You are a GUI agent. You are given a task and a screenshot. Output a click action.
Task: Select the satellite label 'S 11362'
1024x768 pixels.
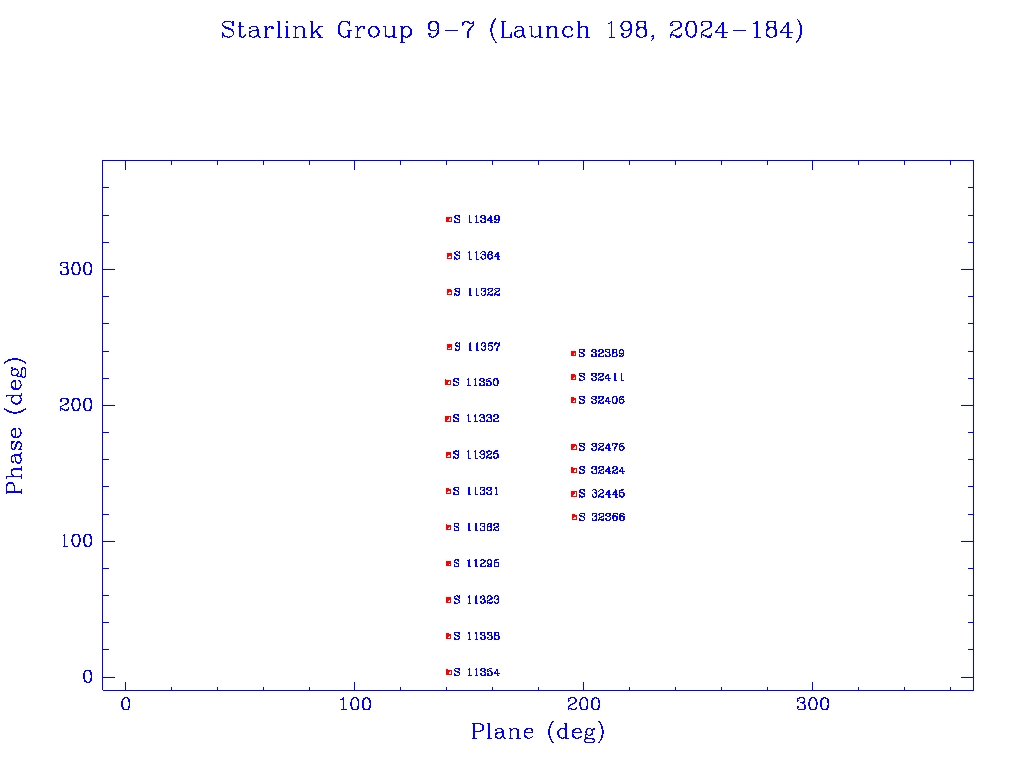pyautogui.click(x=476, y=527)
